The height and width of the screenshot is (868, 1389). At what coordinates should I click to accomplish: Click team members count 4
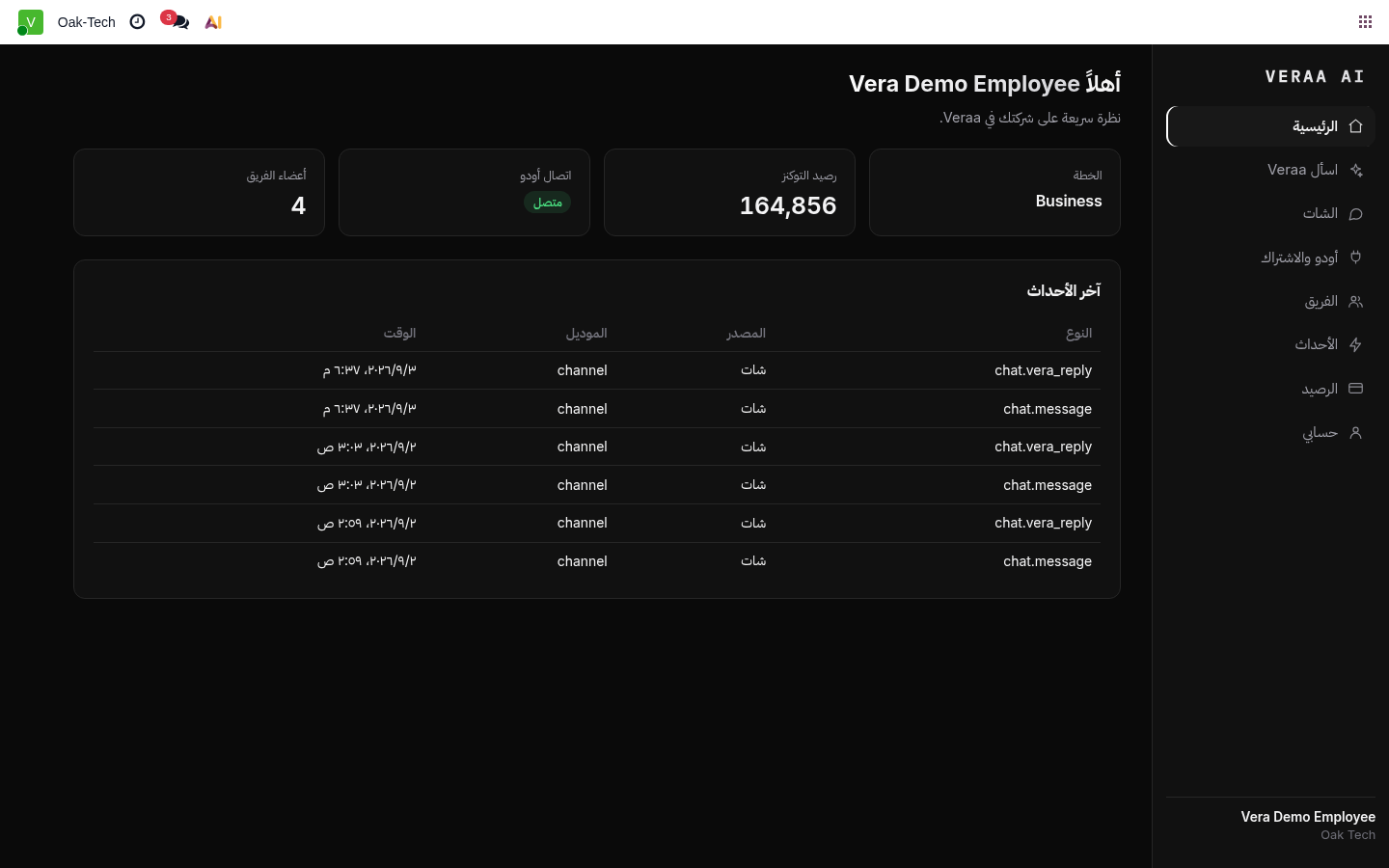tap(298, 205)
